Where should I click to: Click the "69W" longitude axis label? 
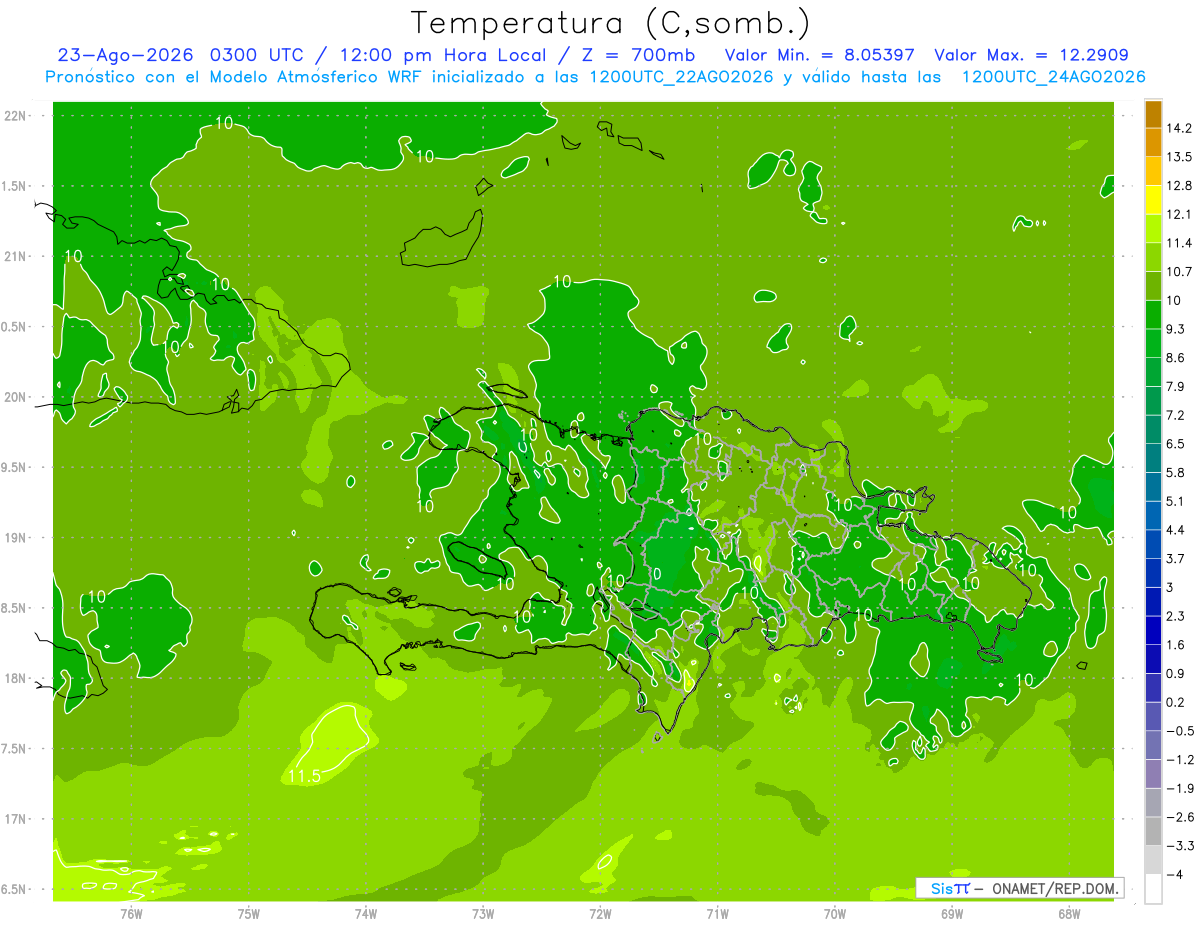952,913
